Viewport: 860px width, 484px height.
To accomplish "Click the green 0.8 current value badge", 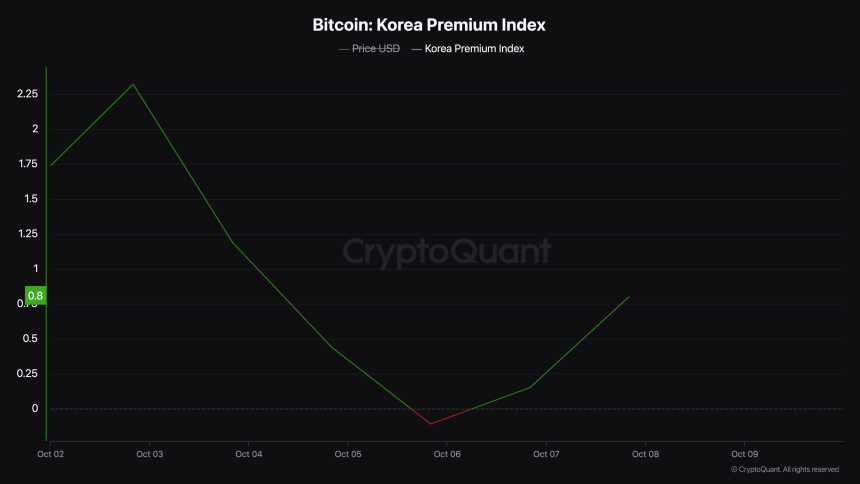I will pyautogui.click(x=36, y=296).
